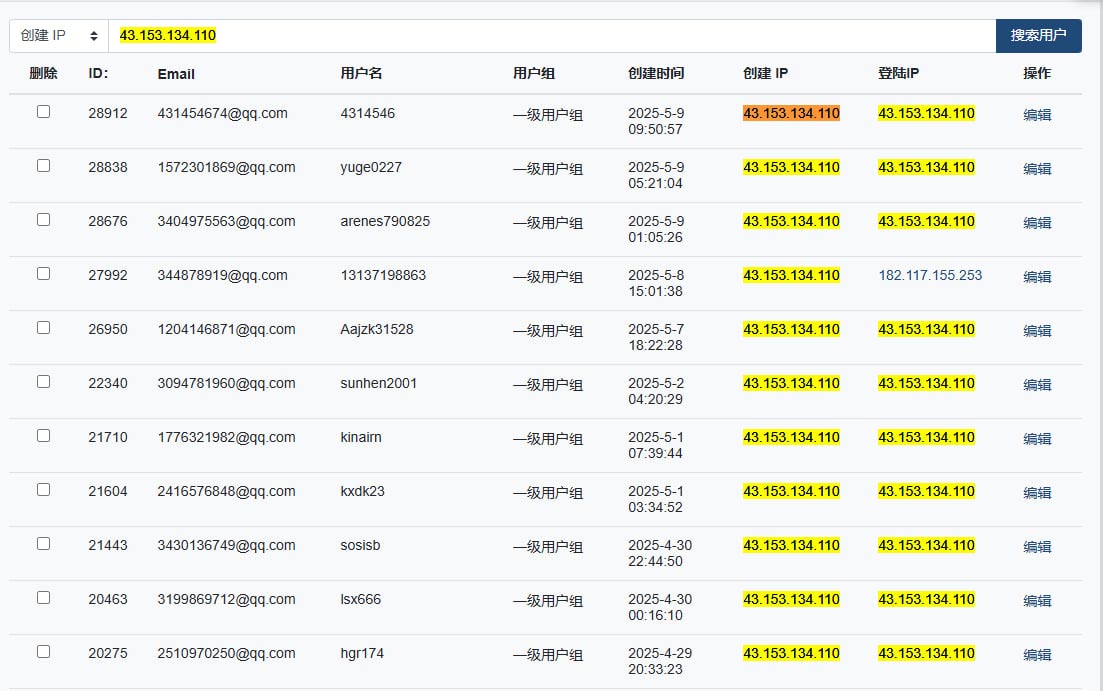1103x691 pixels.
Task: Tick the checkbox for user ID 28912
Action: click(44, 112)
